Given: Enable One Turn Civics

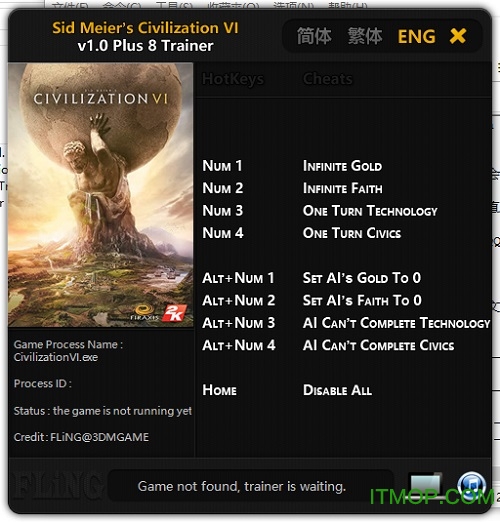Looking at the screenshot, I should [x=352, y=233].
